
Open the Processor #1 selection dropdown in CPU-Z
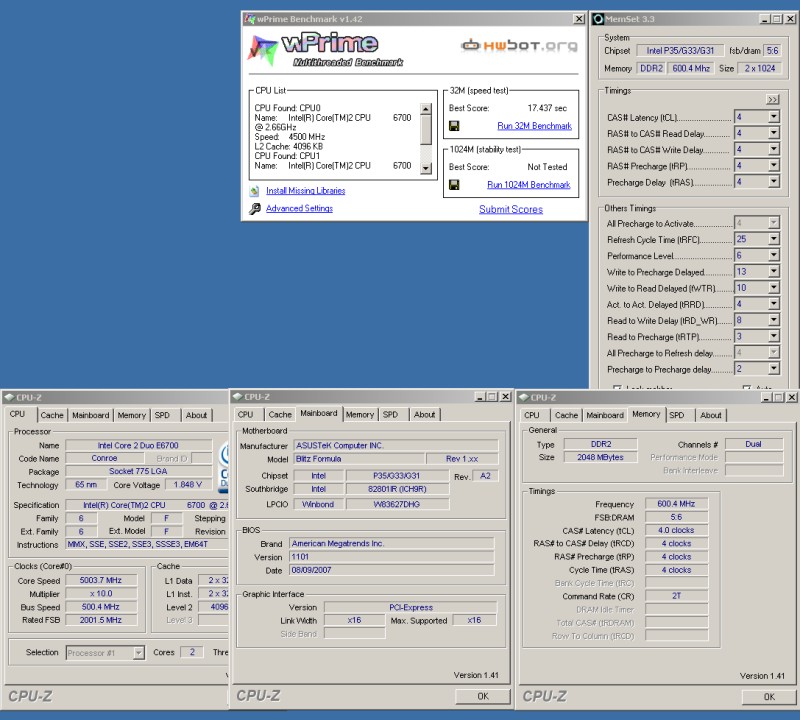[138, 653]
